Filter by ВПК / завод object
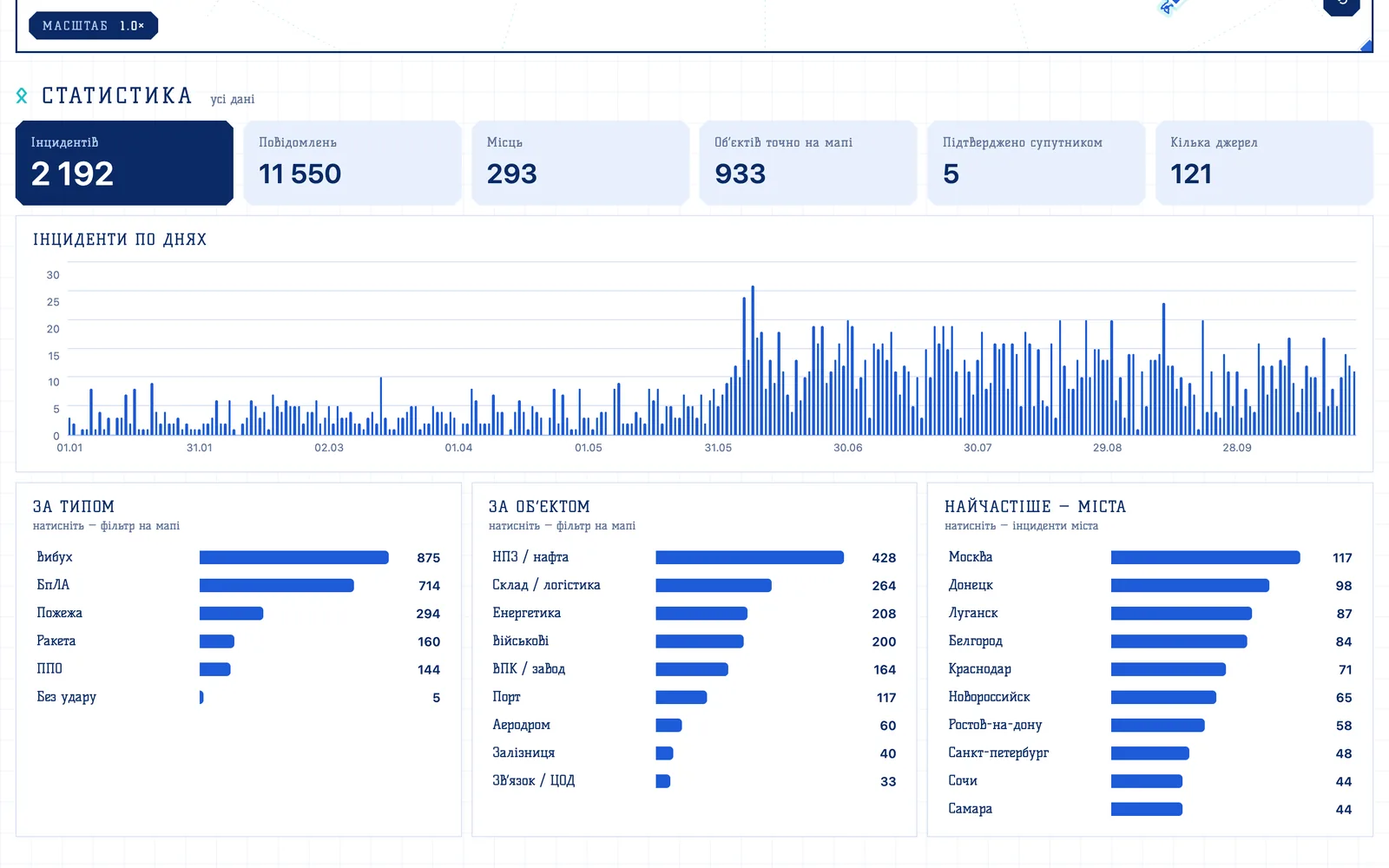Screen dimensions: 1389x868 (x=694, y=669)
